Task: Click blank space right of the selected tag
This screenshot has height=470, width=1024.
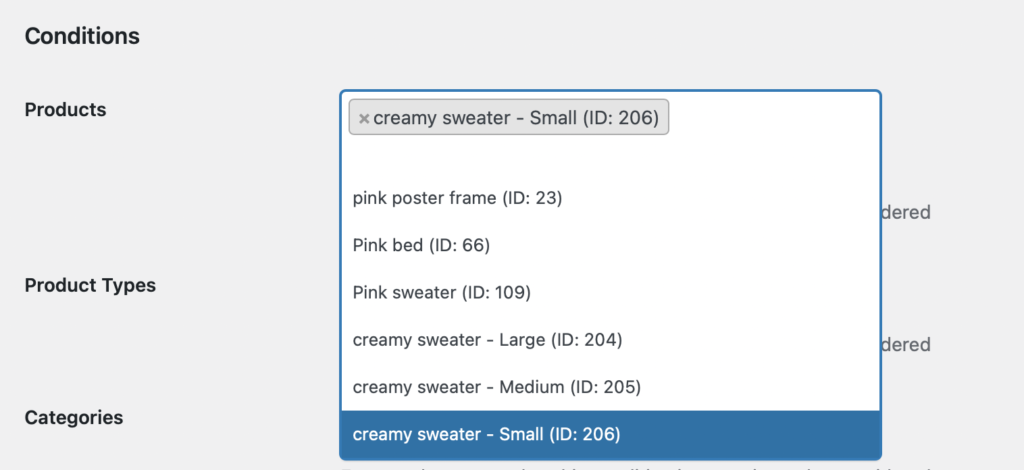Action: coord(770,118)
